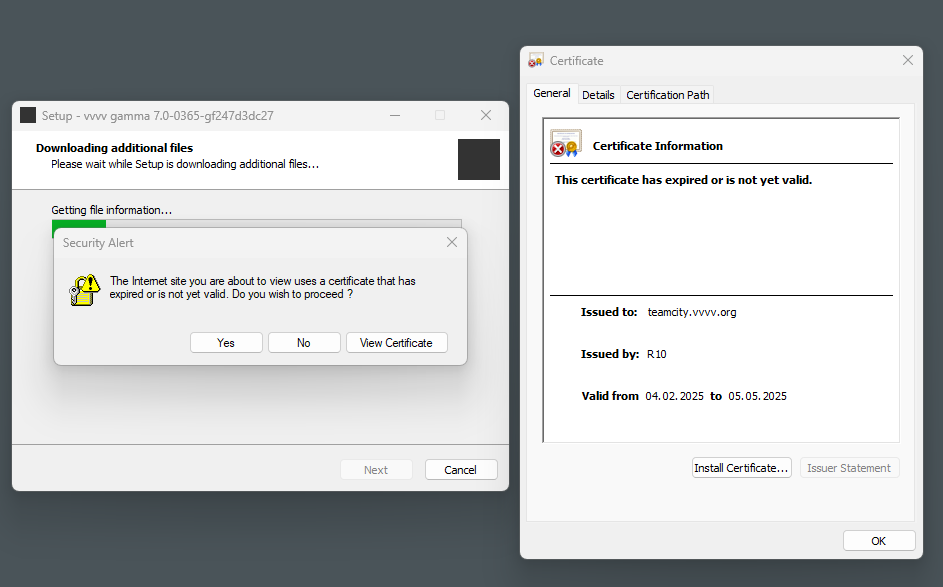Click the Security Alert message text
The image size is (943, 587).
point(262,287)
